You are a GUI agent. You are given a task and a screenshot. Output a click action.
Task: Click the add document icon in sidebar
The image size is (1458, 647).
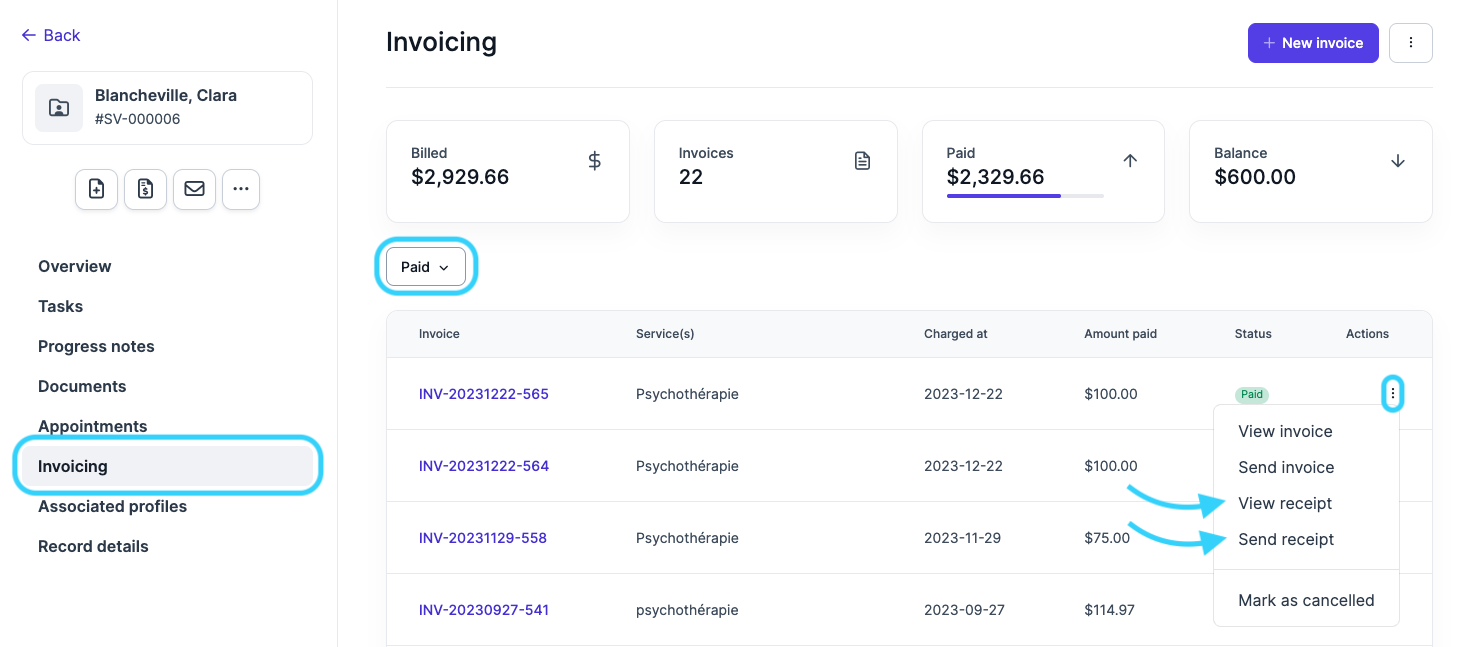coord(96,189)
